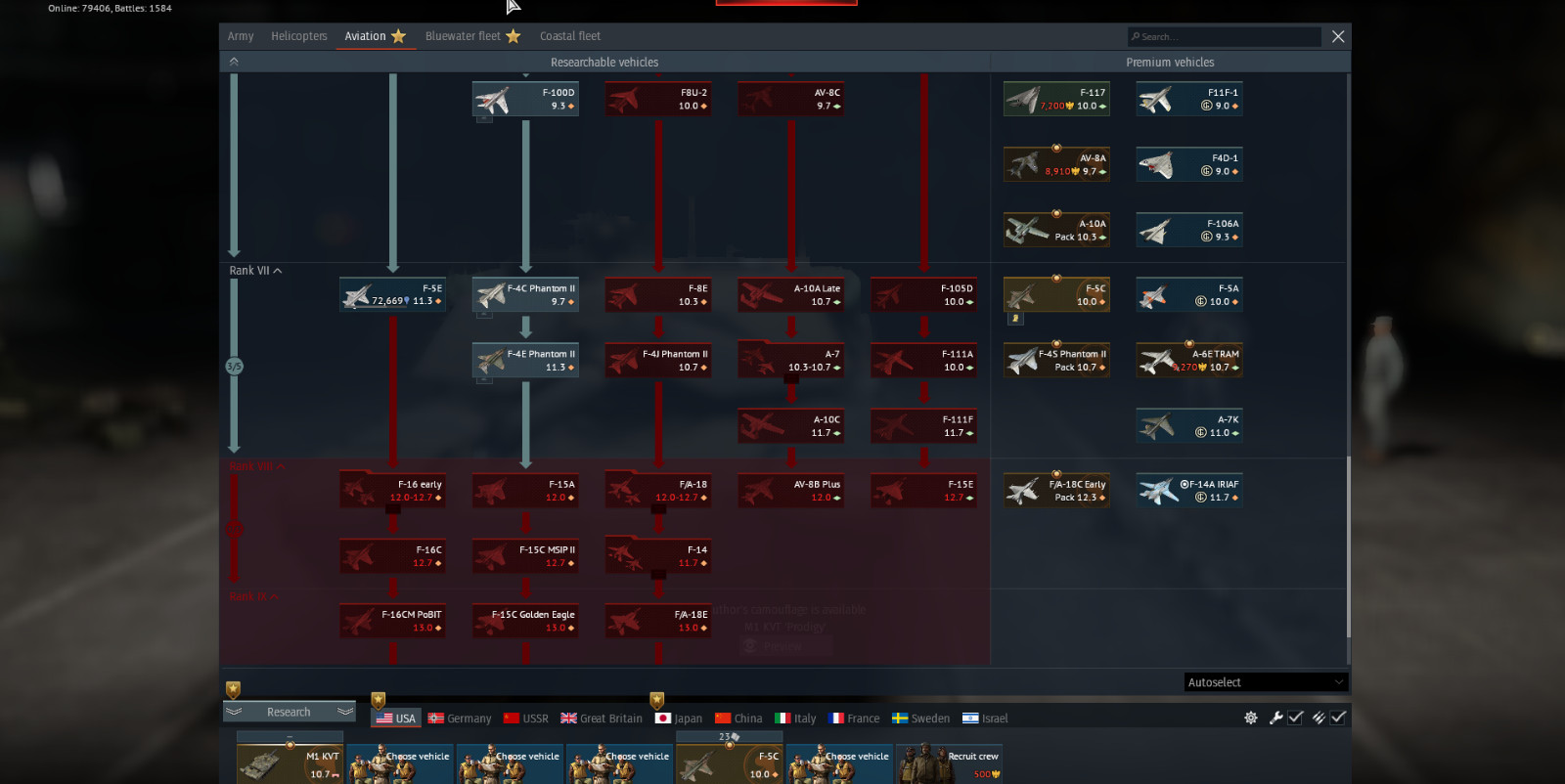Collapse ranks with the double-chevron icon
Viewport: 1565px width, 784px height.
coord(234,62)
